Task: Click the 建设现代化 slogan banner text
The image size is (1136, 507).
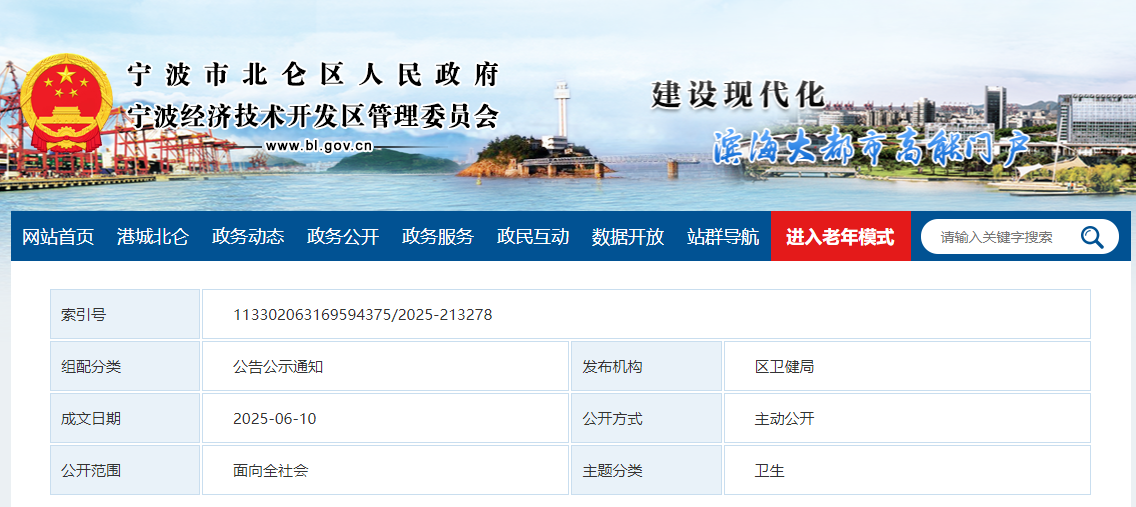Action: [x=738, y=94]
